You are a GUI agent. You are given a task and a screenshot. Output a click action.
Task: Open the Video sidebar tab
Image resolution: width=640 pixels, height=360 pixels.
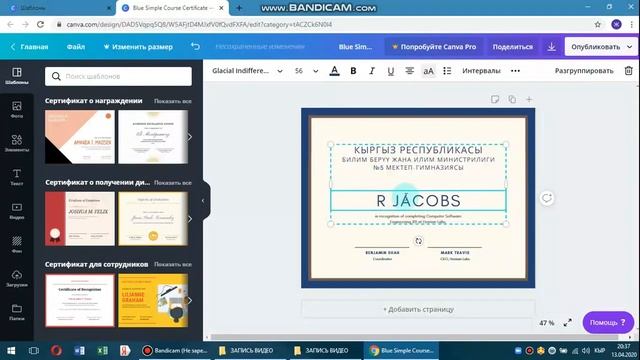(17, 211)
